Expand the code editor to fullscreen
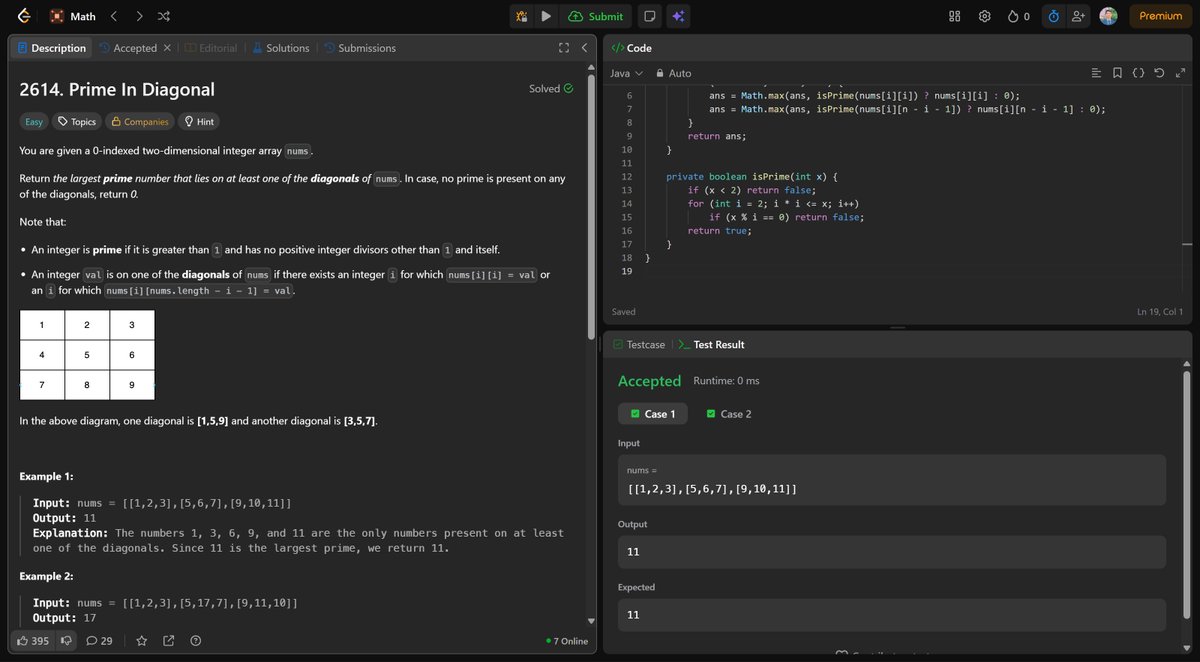This screenshot has width=1200, height=662. (x=1179, y=72)
